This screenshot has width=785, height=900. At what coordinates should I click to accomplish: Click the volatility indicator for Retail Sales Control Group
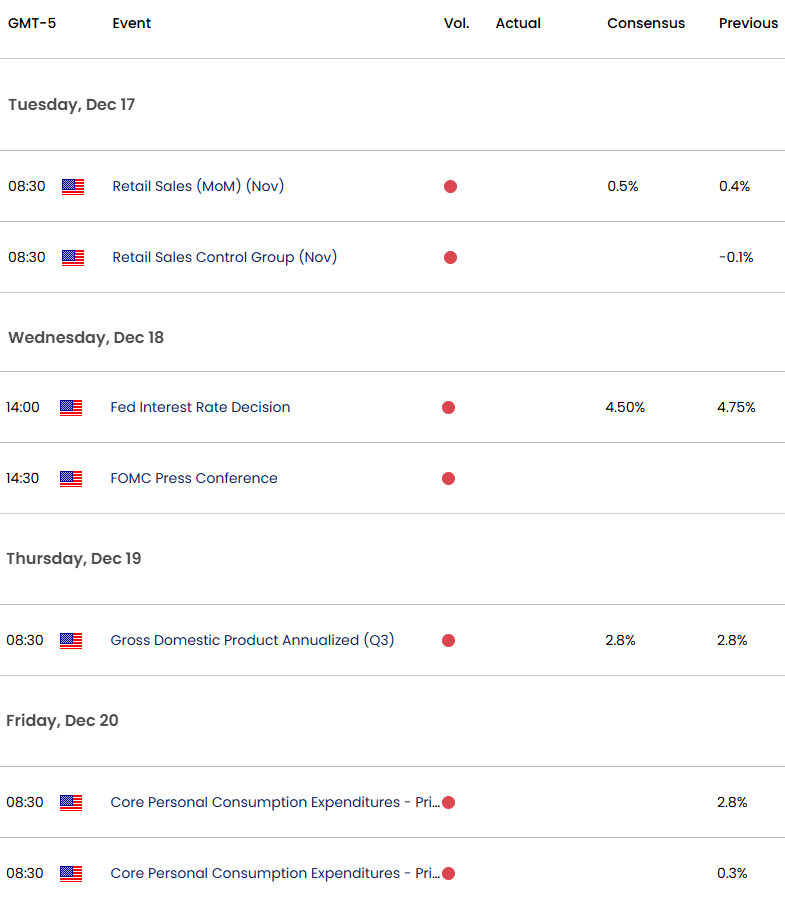coord(450,257)
